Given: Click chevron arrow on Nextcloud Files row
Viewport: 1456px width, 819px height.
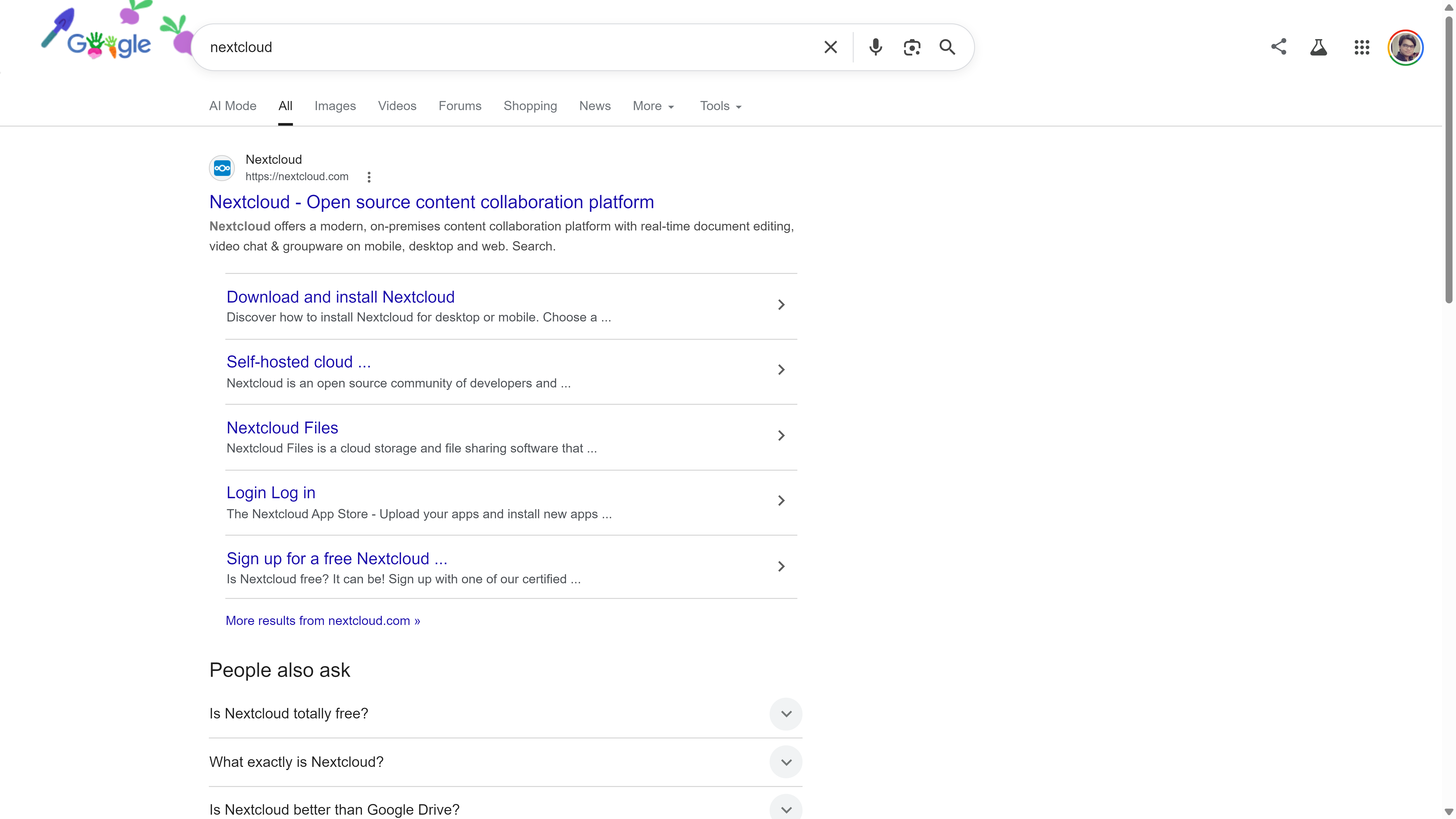Looking at the screenshot, I should coord(781,435).
